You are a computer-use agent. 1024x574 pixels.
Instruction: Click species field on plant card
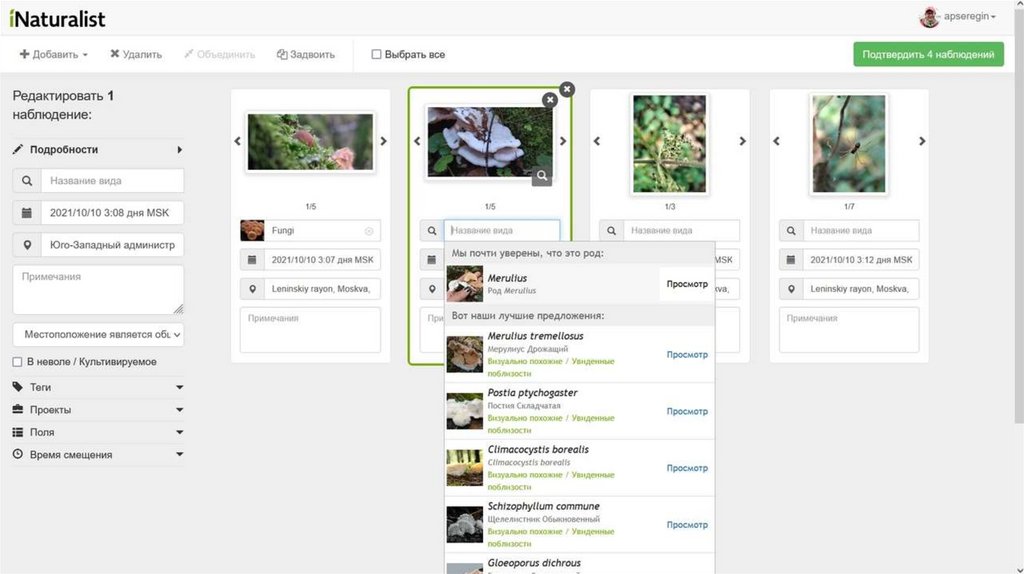pyautogui.click(x=681, y=231)
